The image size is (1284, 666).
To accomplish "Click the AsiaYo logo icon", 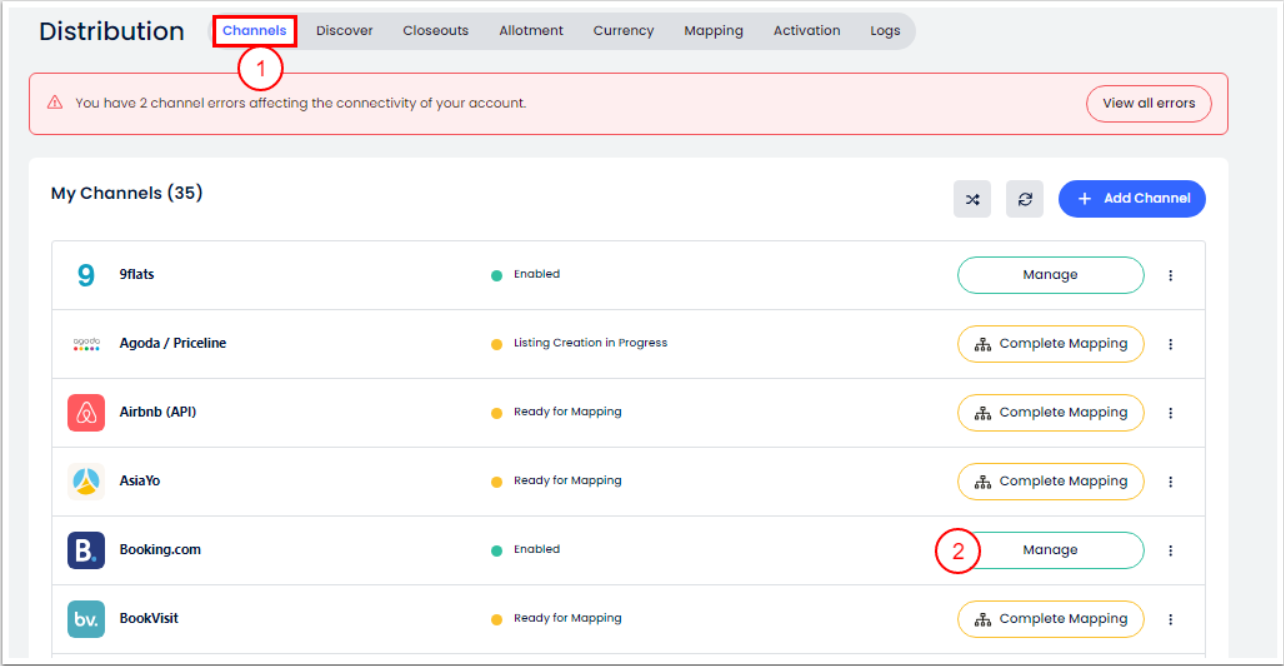I will [x=86, y=482].
